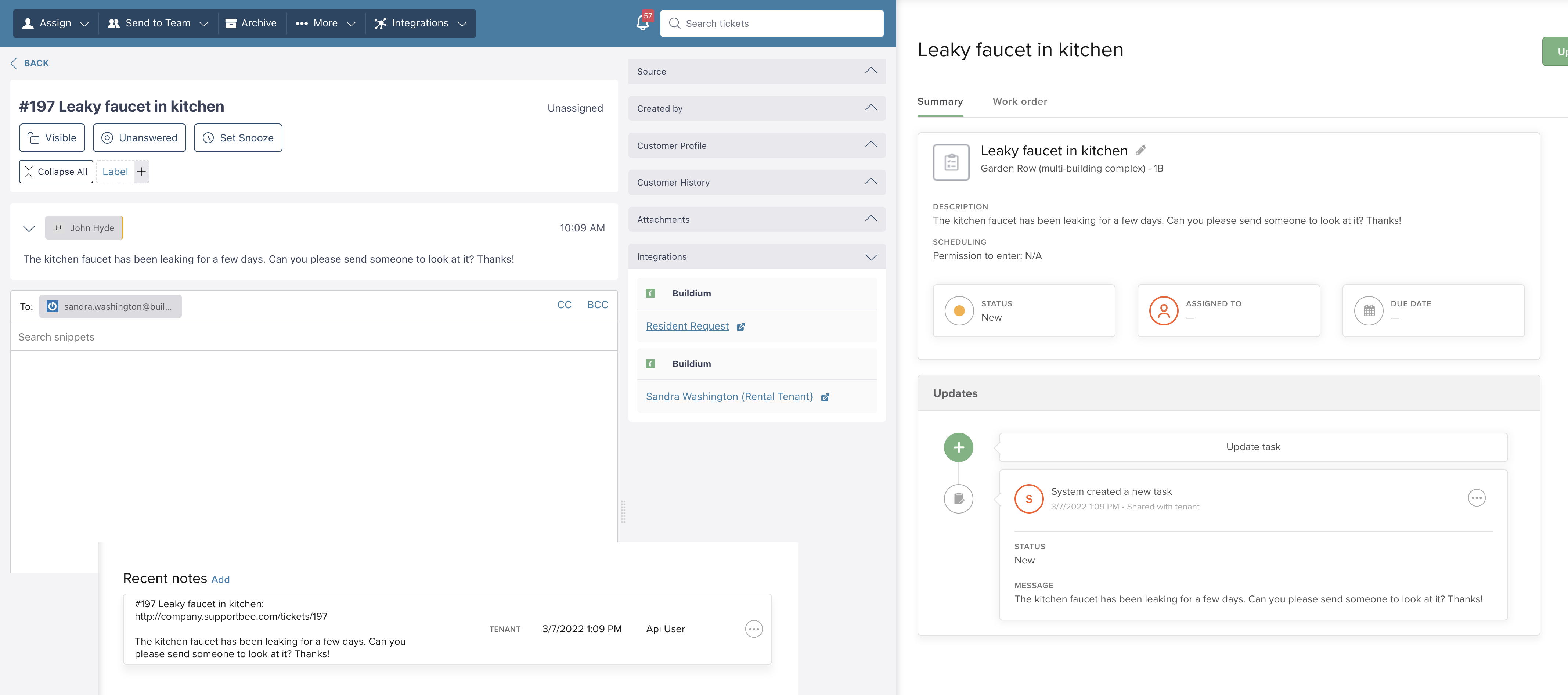The height and width of the screenshot is (695, 1568).
Task: Click the Assign person icon
Action: (28, 23)
